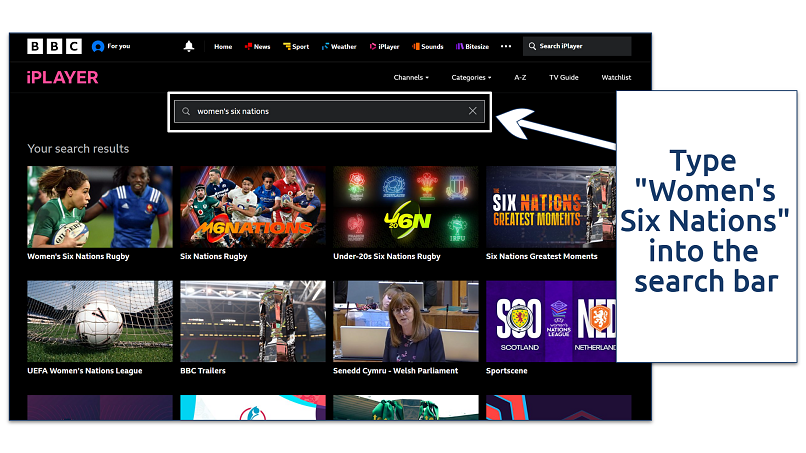Expand the Channels dropdown
The width and height of the screenshot is (806, 453).
tap(411, 78)
